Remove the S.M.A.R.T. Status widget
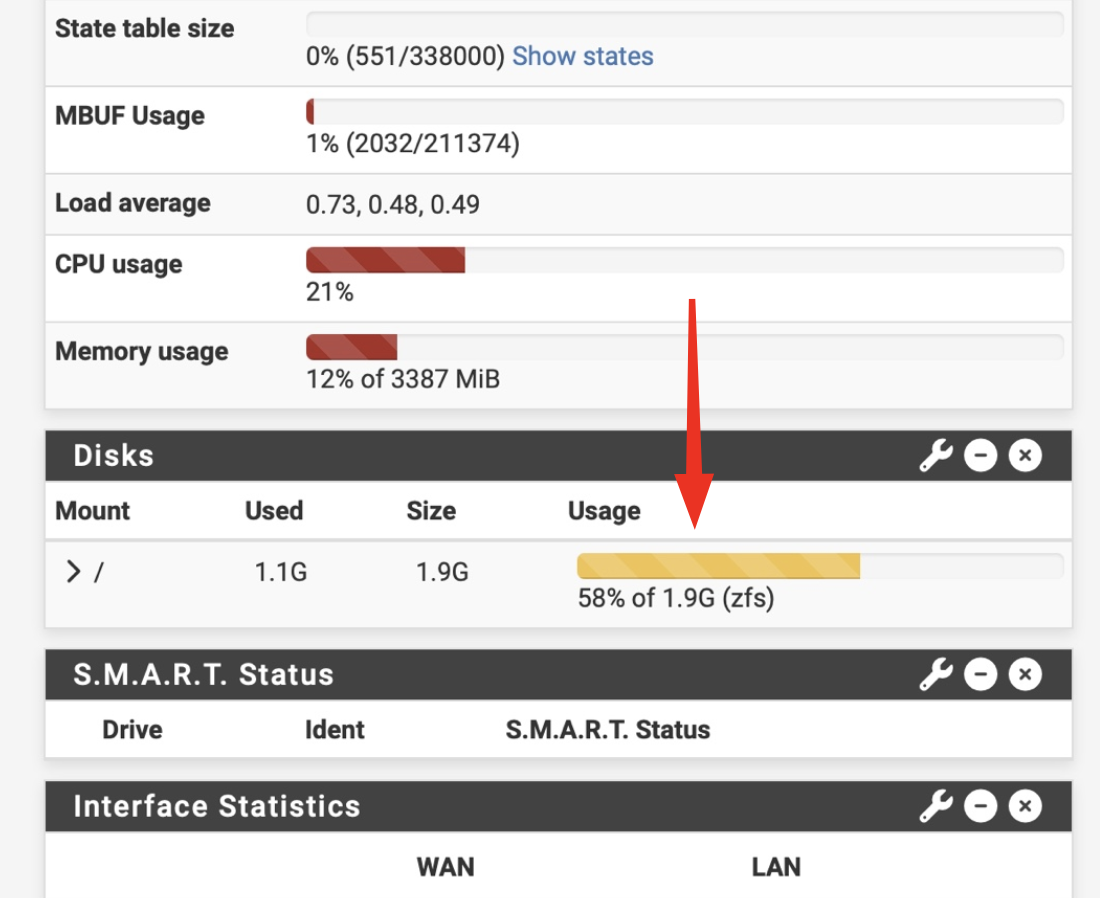 (x=1024, y=675)
